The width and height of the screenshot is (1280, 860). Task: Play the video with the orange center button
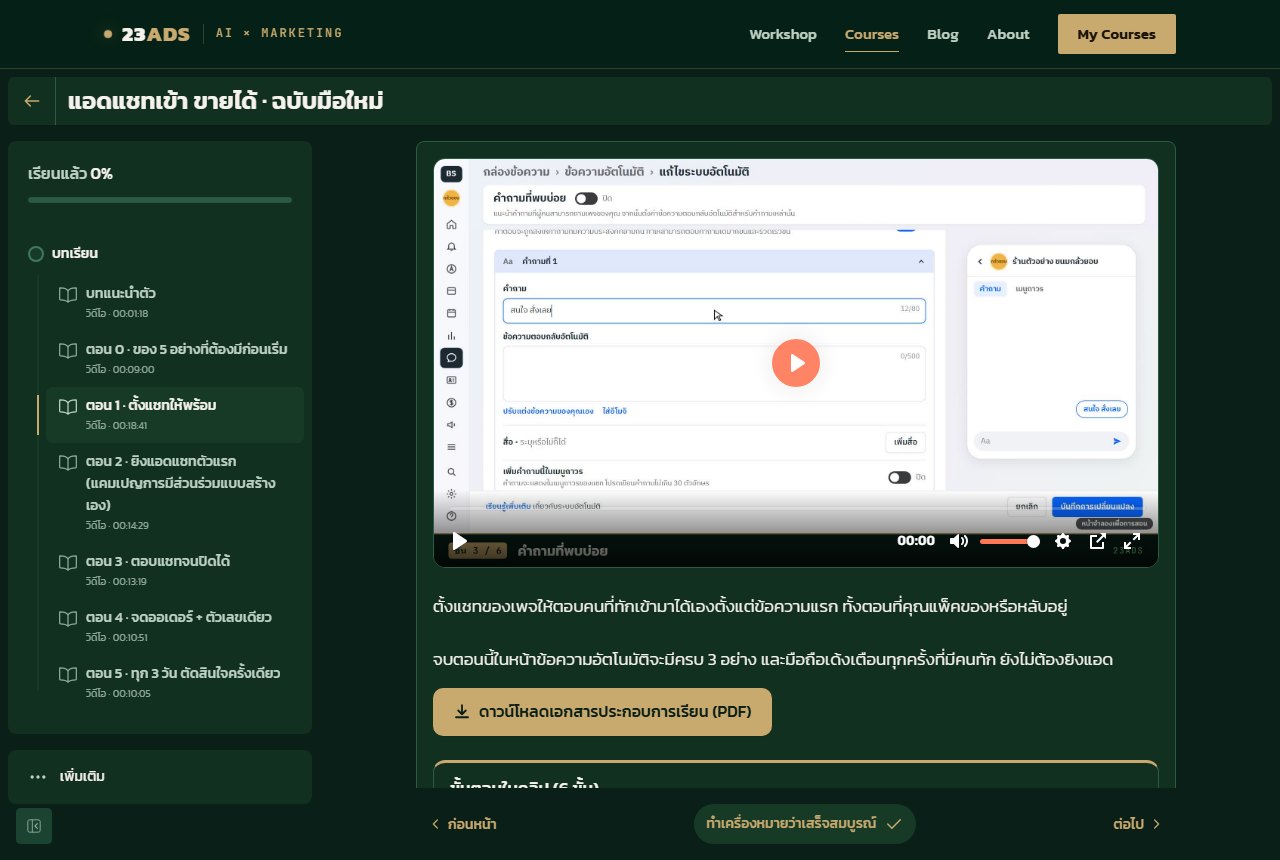(796, 363)
